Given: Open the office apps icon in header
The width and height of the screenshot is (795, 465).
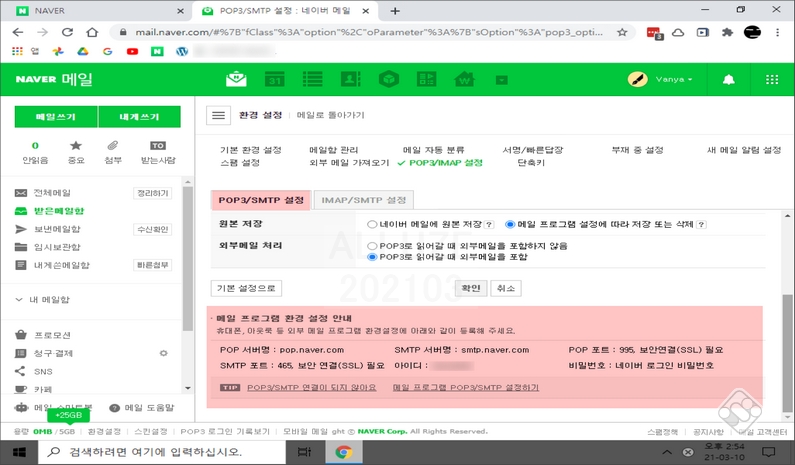Looking at the screenshot, I should (426, 79).
